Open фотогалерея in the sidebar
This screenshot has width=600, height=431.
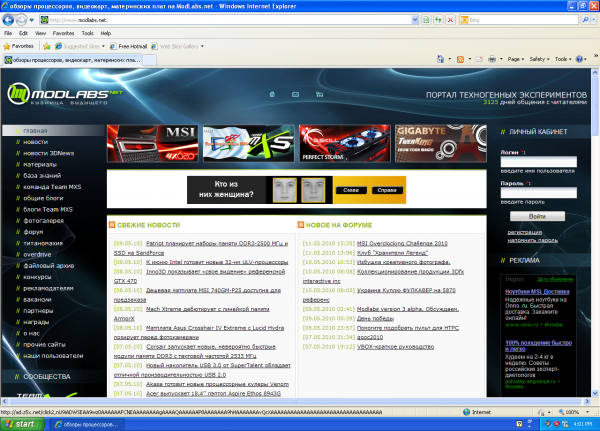coord(44,221)
